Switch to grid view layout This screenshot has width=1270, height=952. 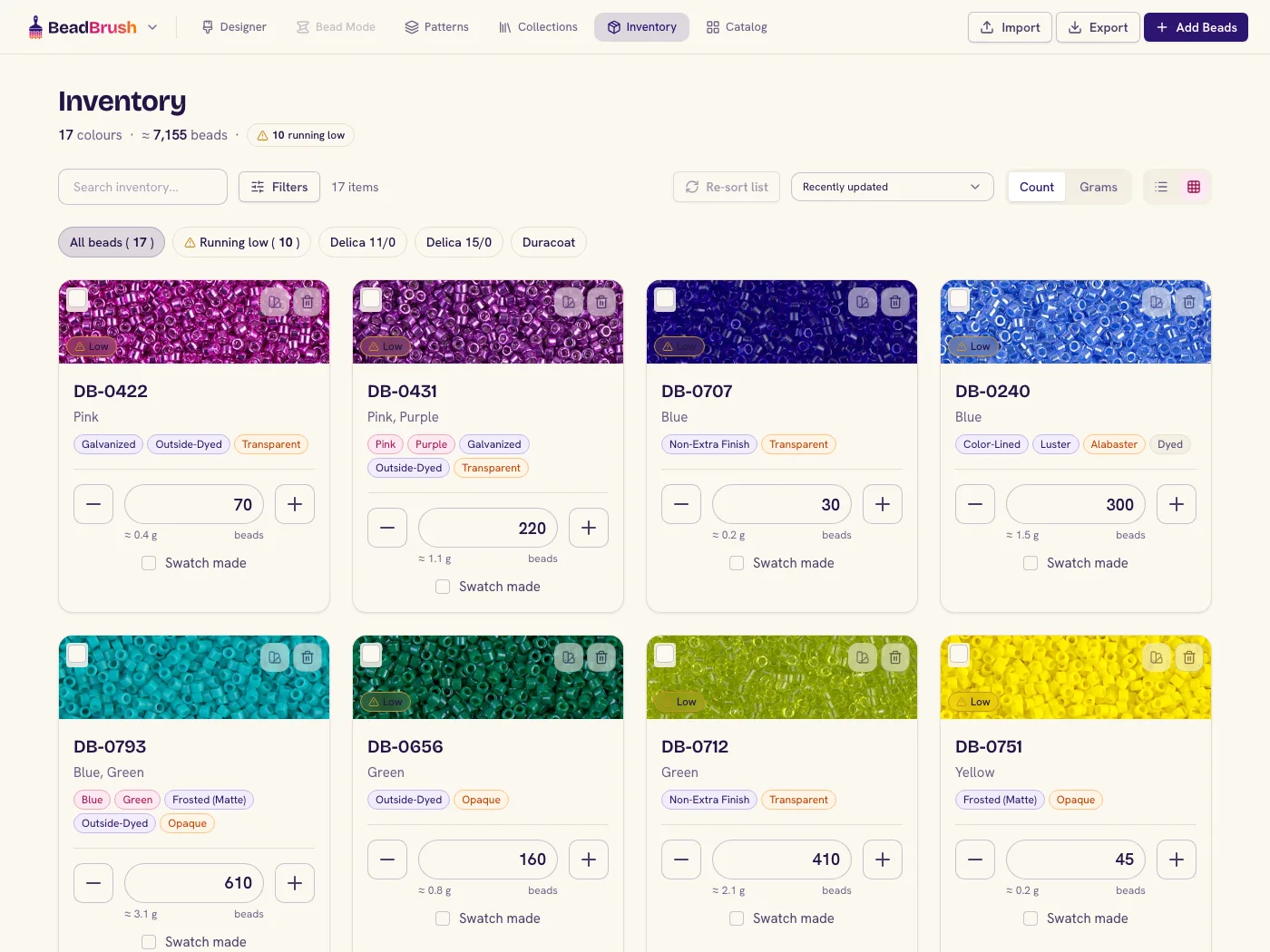click(1194, 187)
